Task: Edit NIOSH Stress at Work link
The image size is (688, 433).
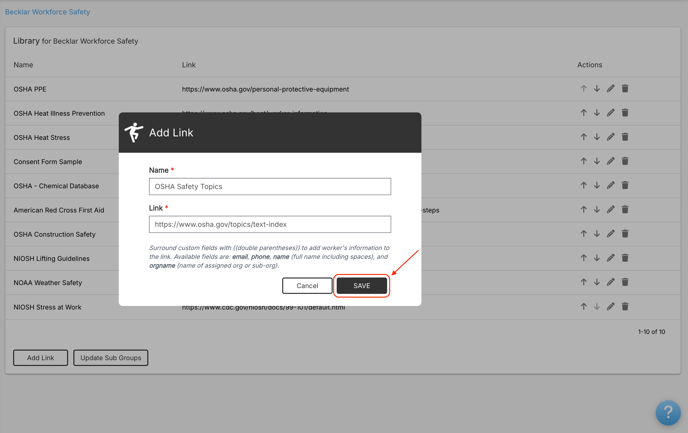Action: 611,306
